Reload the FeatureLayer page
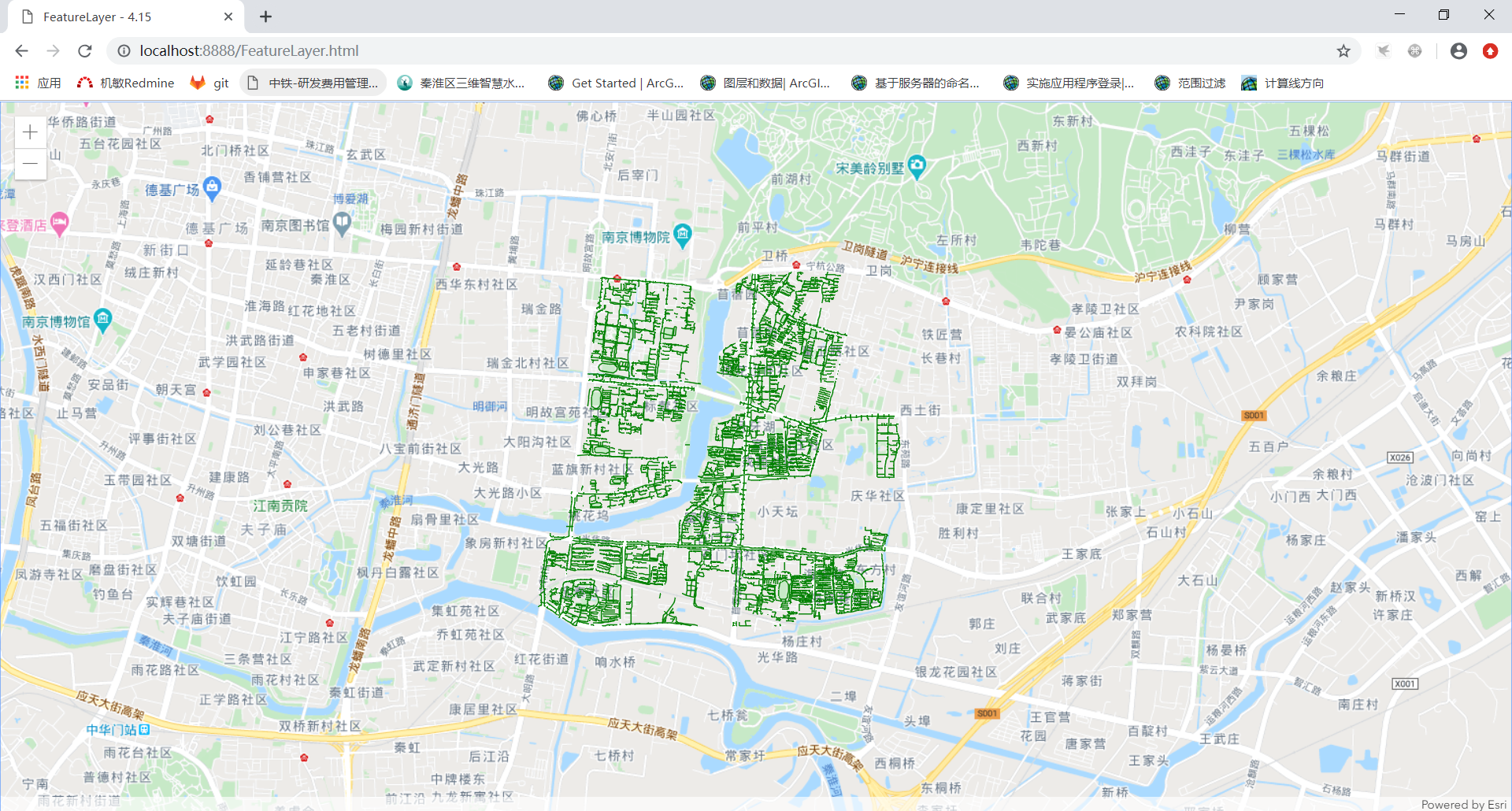The height and width of the screenshot is (811, 1512). pos(84,50)
